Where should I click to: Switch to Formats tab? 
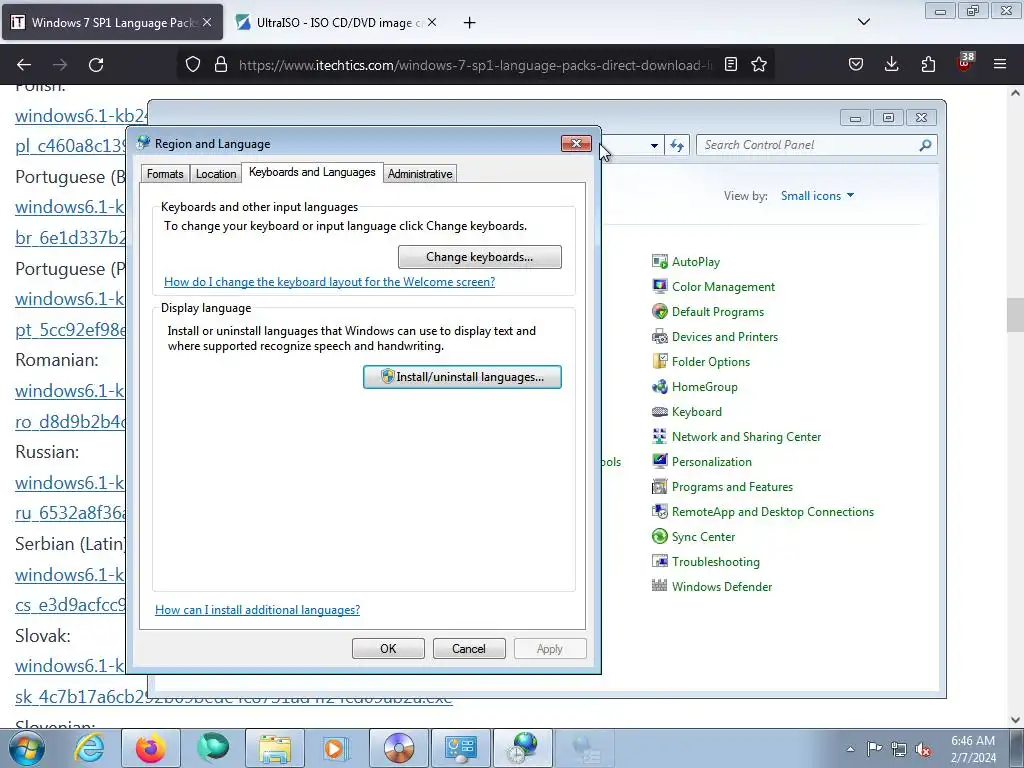coord(165,174)
